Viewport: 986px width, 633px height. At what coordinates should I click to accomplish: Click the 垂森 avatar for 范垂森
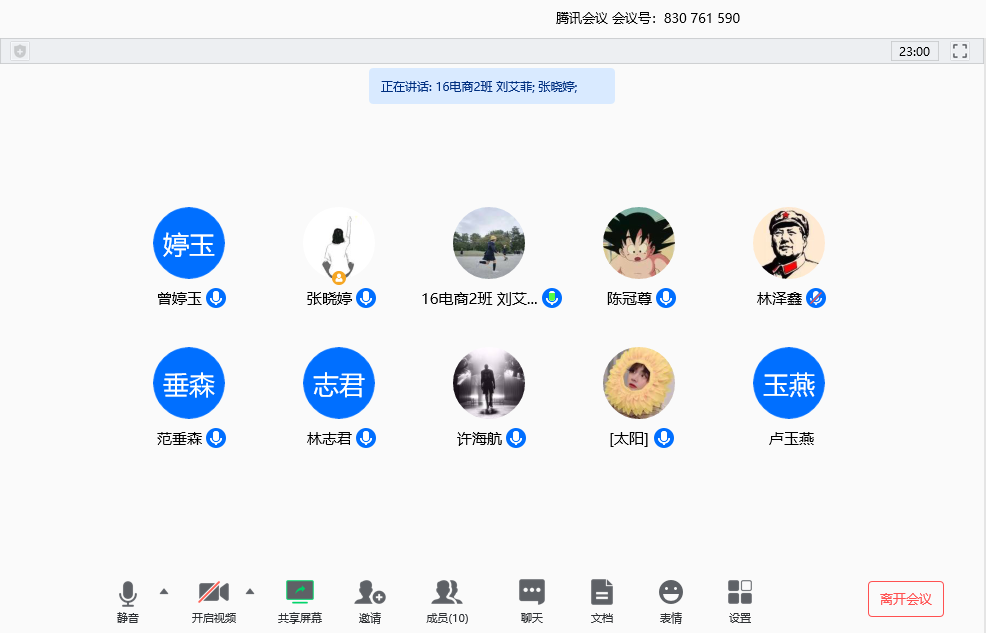(x=189, y=383)
